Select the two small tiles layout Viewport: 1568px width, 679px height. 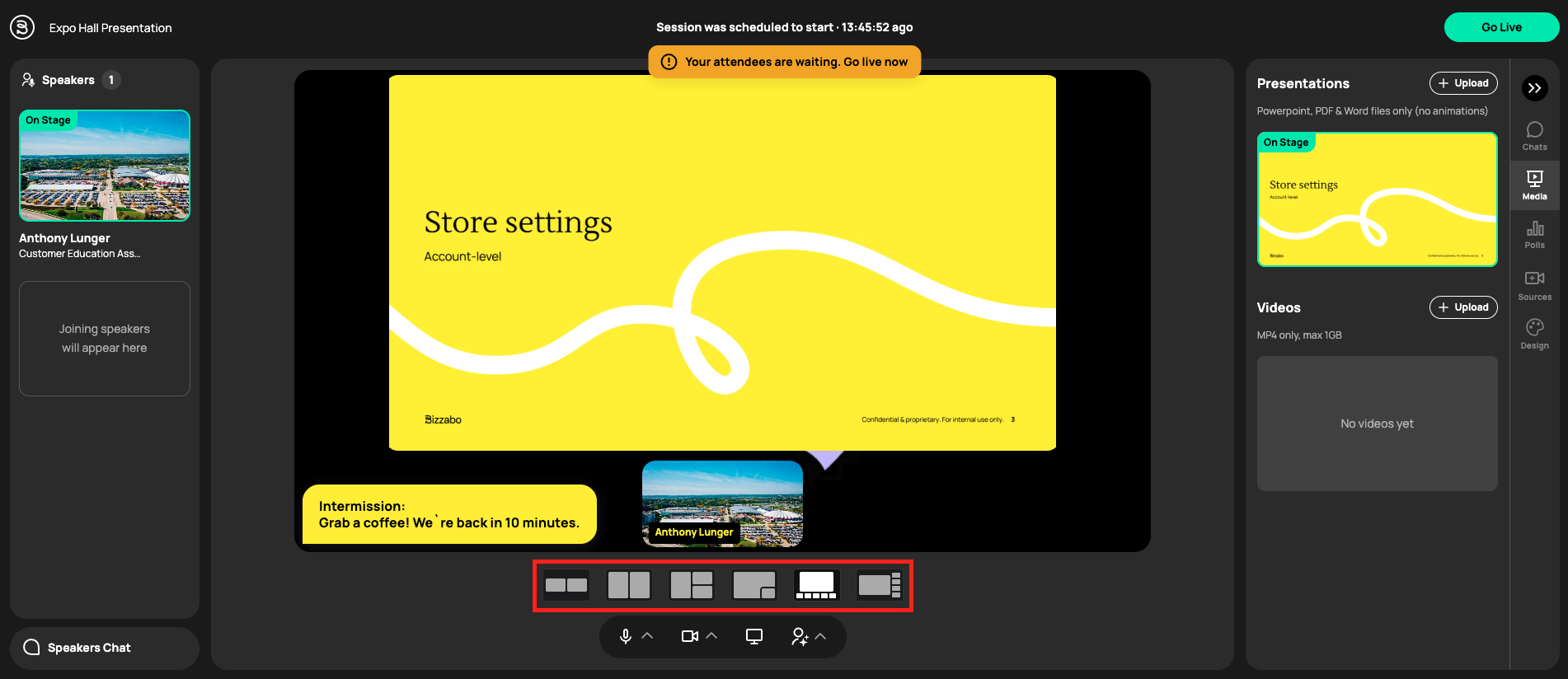point(566,585)
